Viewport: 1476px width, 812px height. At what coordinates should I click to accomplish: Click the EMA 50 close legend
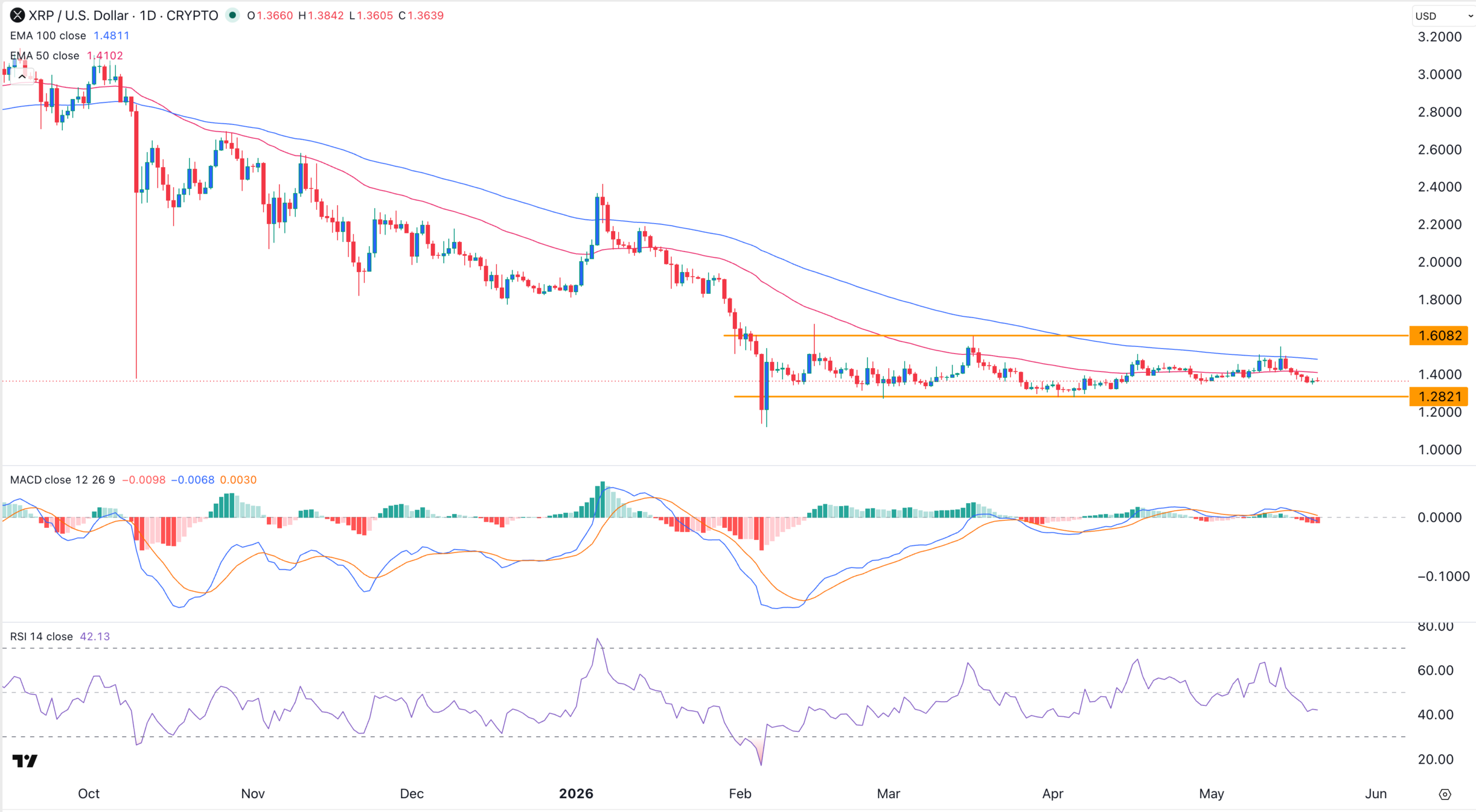click(x=44, y=56)
